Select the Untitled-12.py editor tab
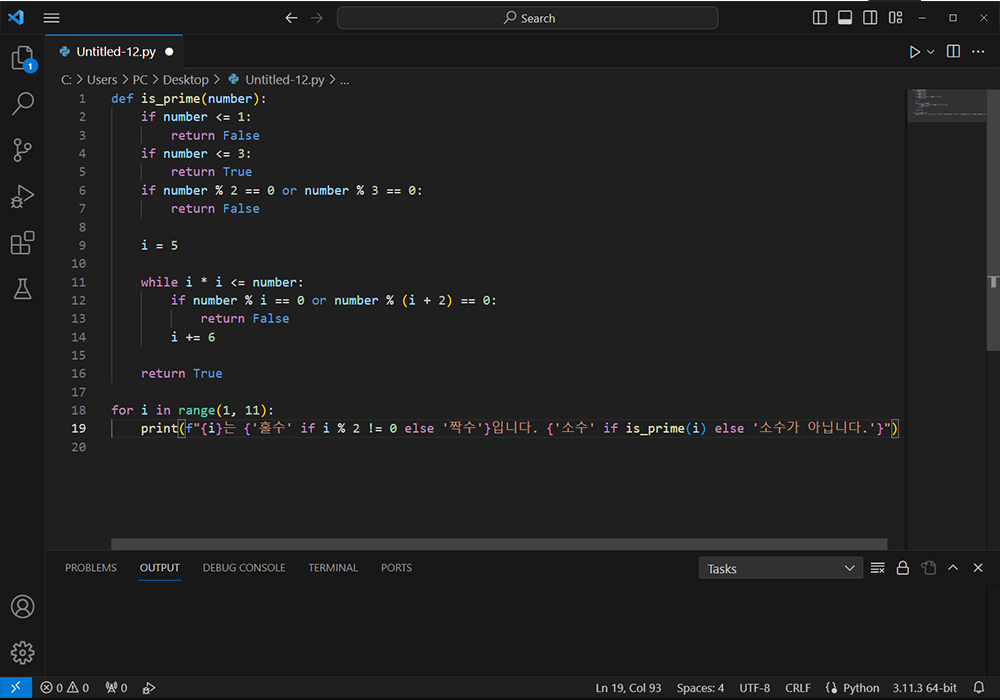The height and width of the screenshot is (700, 1000). tap(115, 52)
